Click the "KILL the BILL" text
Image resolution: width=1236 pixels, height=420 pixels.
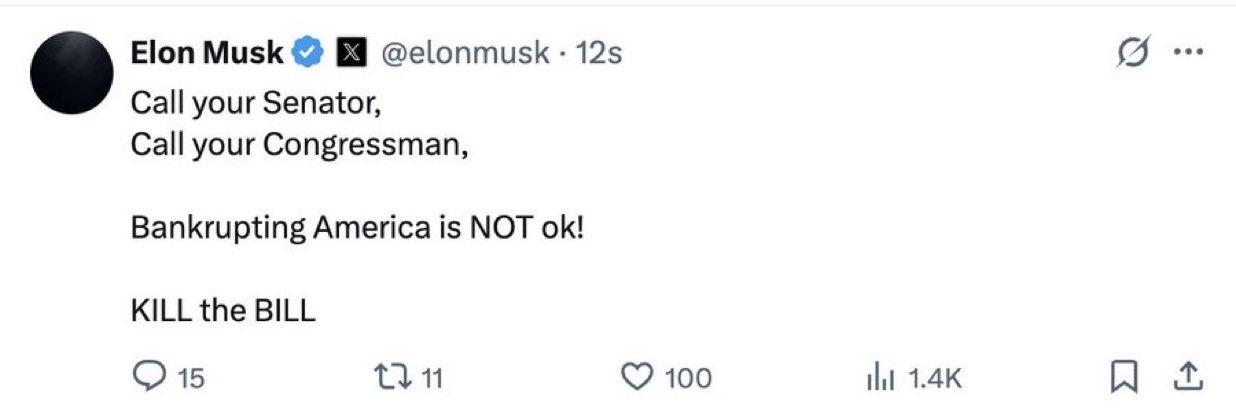point(223,311)
